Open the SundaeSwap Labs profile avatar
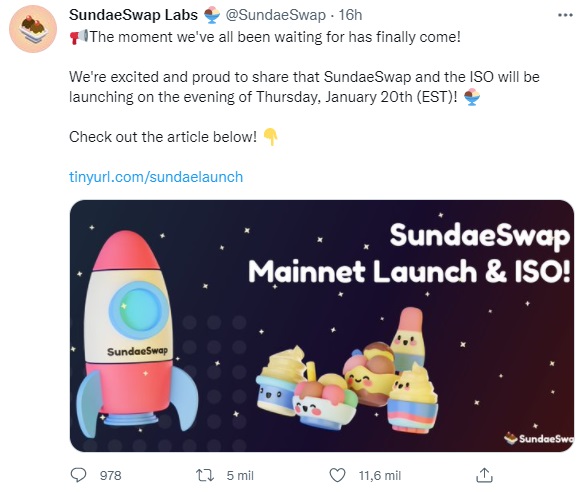Image resolution: width=587 pixels, height=492 pixels. (33, 29)
